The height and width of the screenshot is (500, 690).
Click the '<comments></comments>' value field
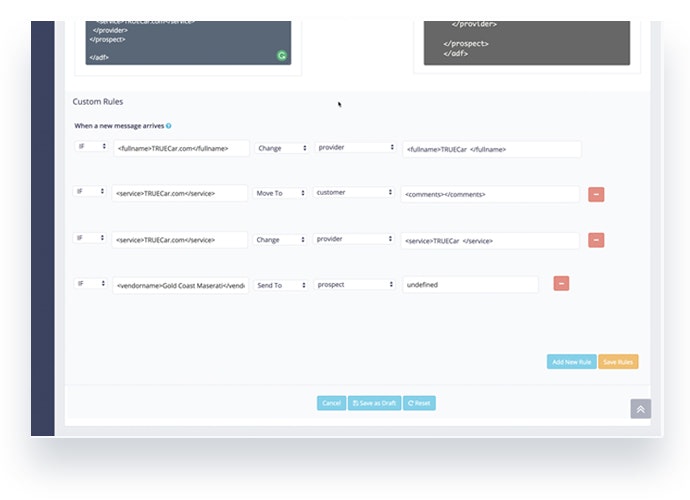tap(490, 194)
